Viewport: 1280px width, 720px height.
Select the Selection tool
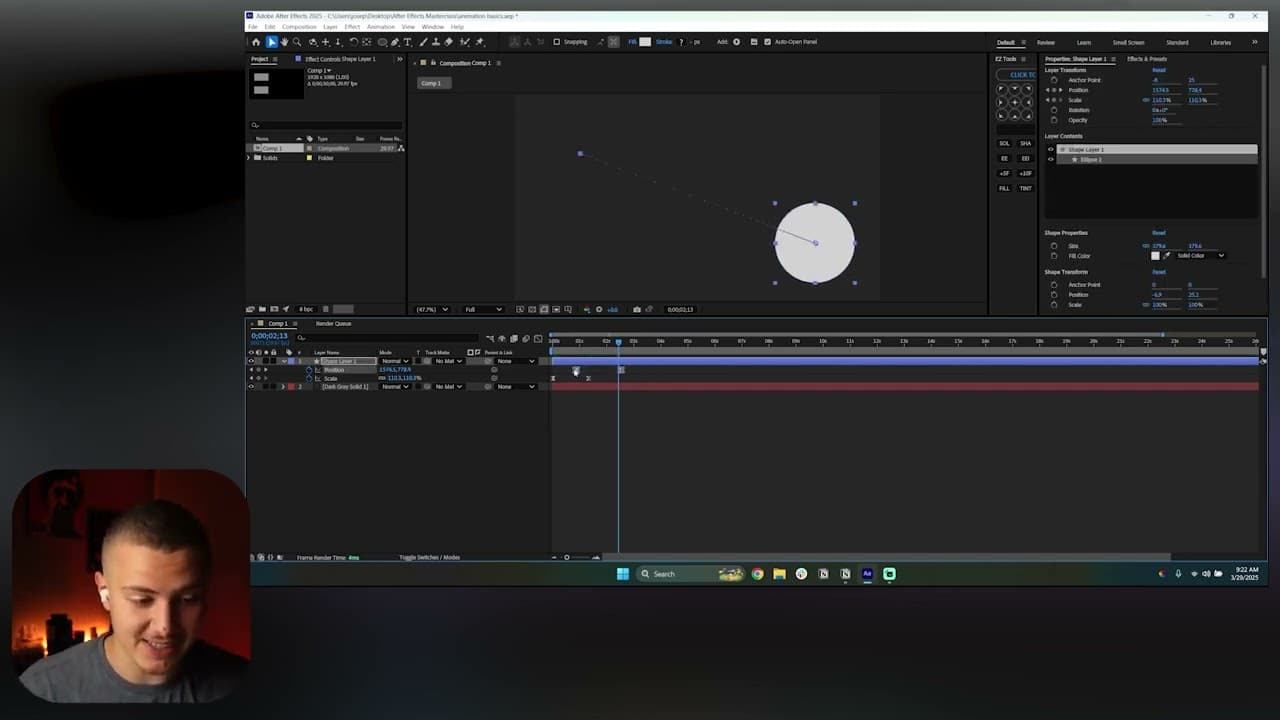click(x=271, y=42)
